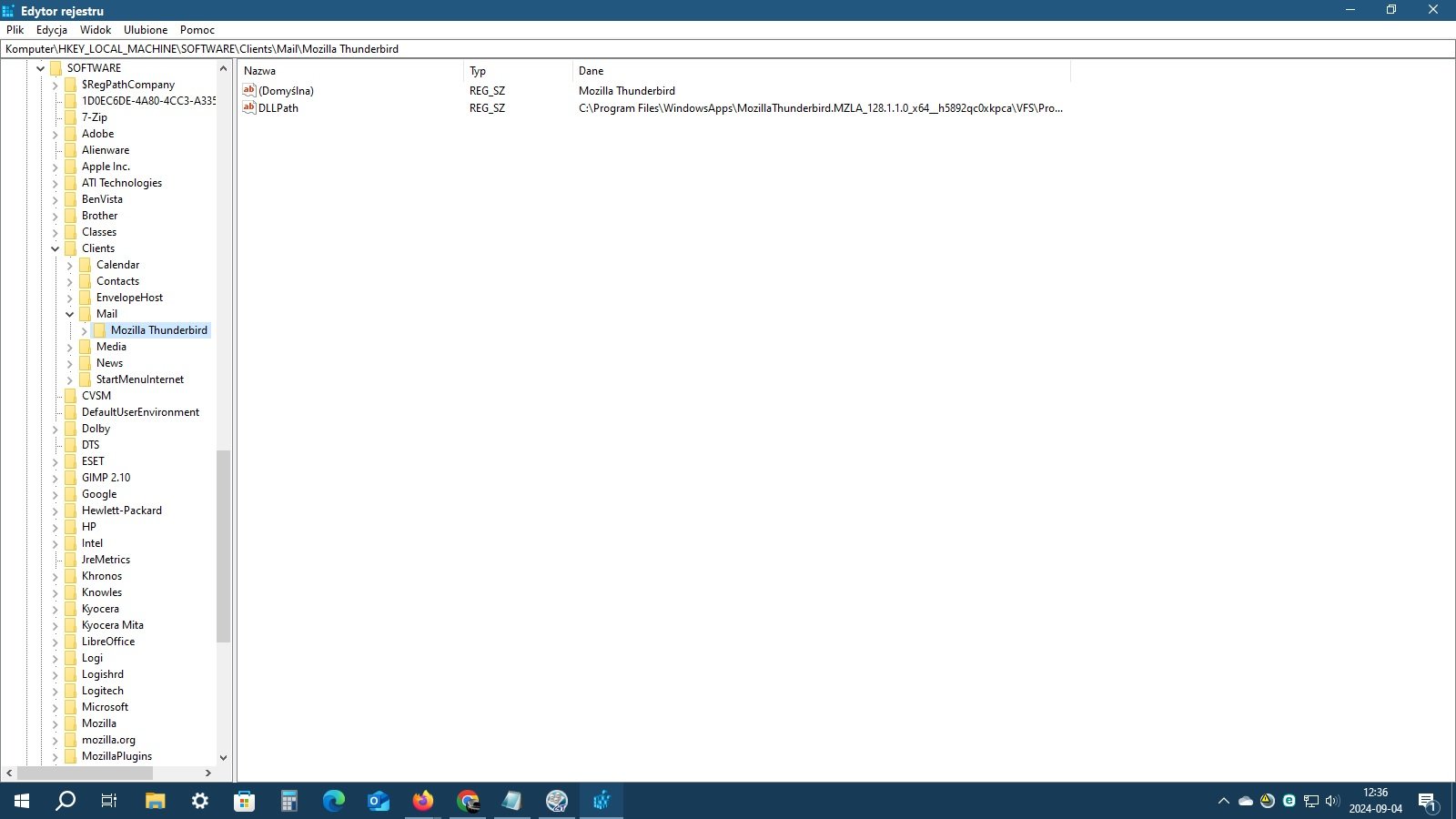Open File Explorer from the taskbar
Image resolution: width=1456 pixels, height=819 pixels.
pyautogui.click(x=156, y=801)
